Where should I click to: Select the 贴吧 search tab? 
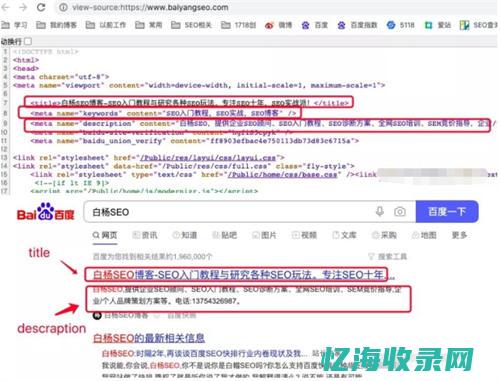[x=225, y=235]
